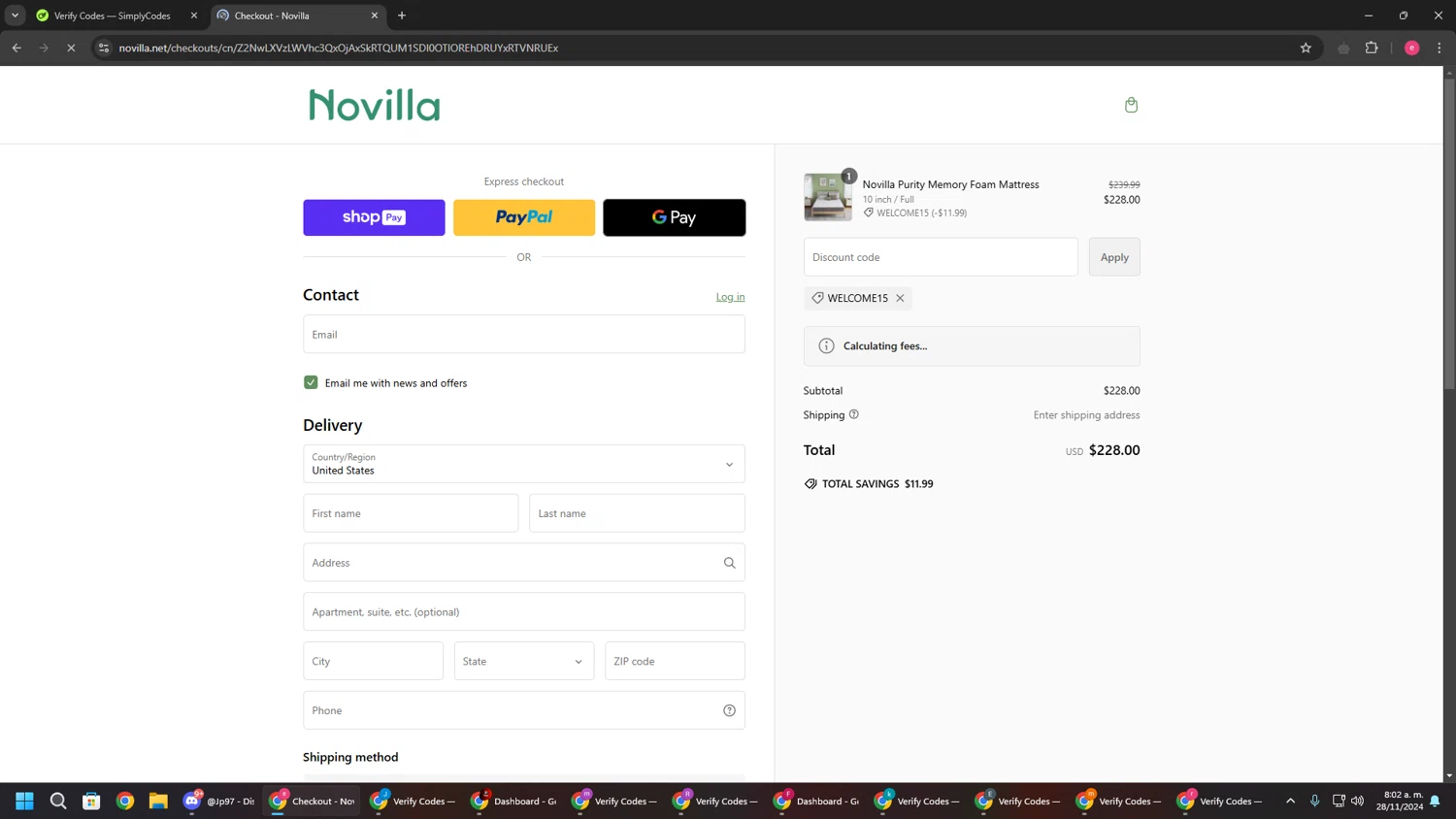Click the site information icon
Image resolution: width=1456 pixels, height=819 pixels.
pyautogui.click(x=104, y=48)
